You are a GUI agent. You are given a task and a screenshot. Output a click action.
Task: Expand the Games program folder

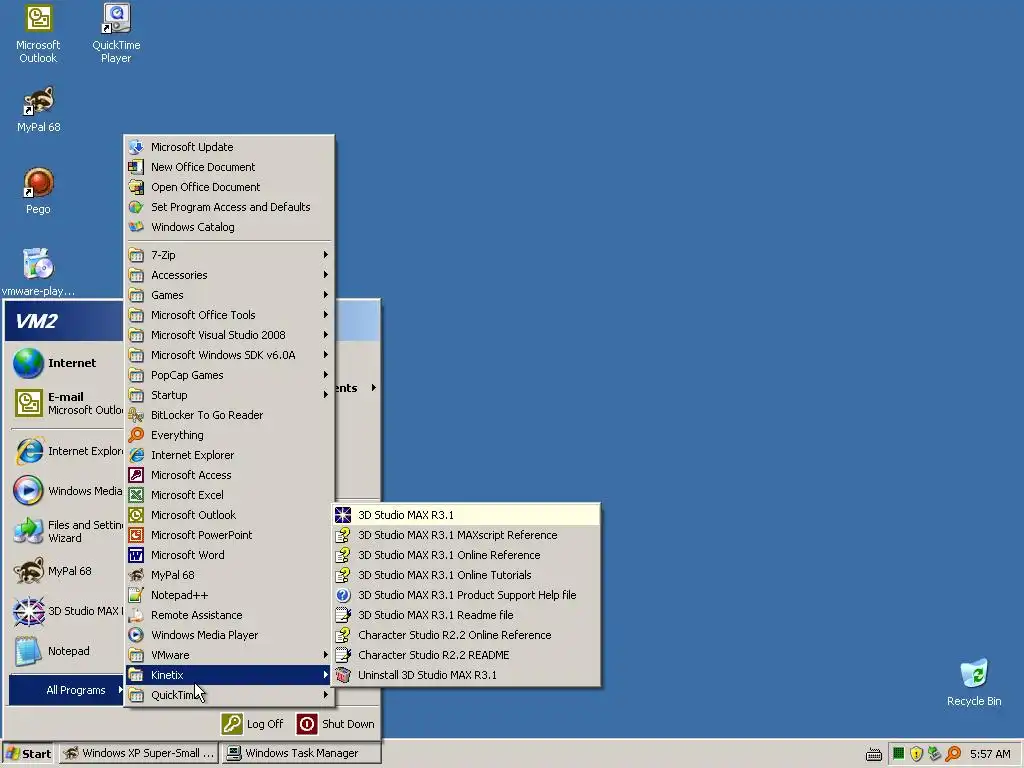[229, 295]
